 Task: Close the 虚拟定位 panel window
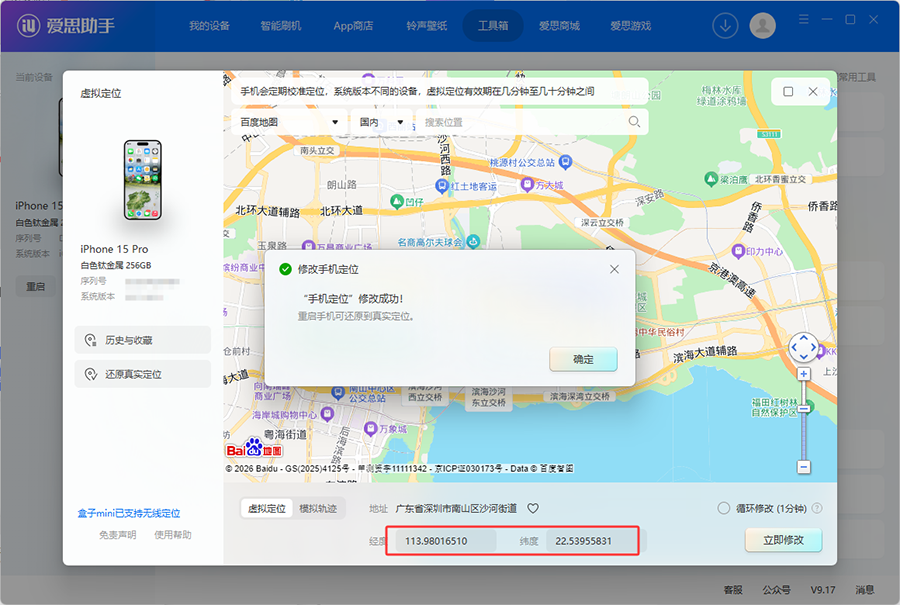pyautogui.click(x=813, y=91)
